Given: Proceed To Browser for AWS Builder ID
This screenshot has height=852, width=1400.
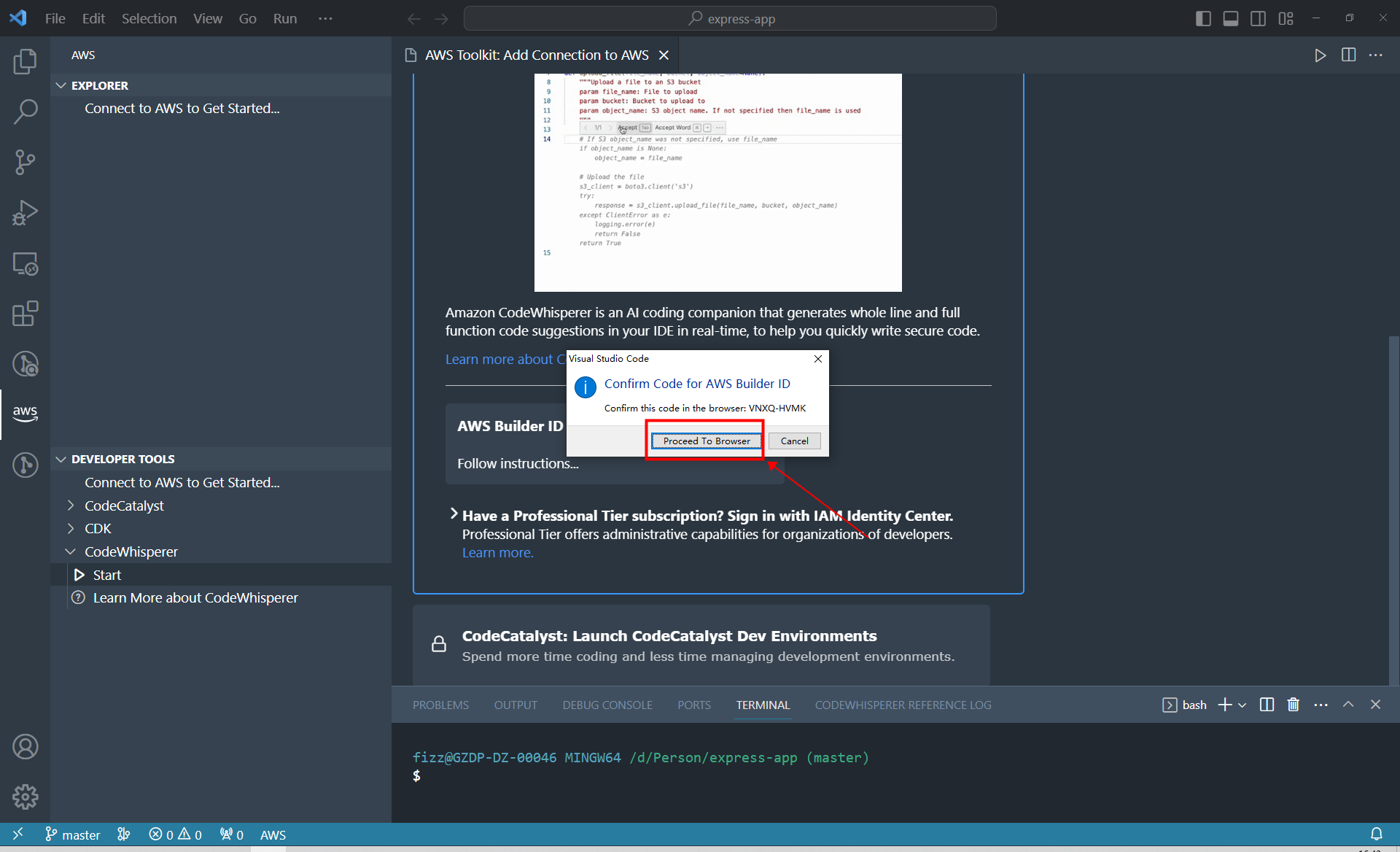Looking at the screenshot, I should (x=705, y=441).
